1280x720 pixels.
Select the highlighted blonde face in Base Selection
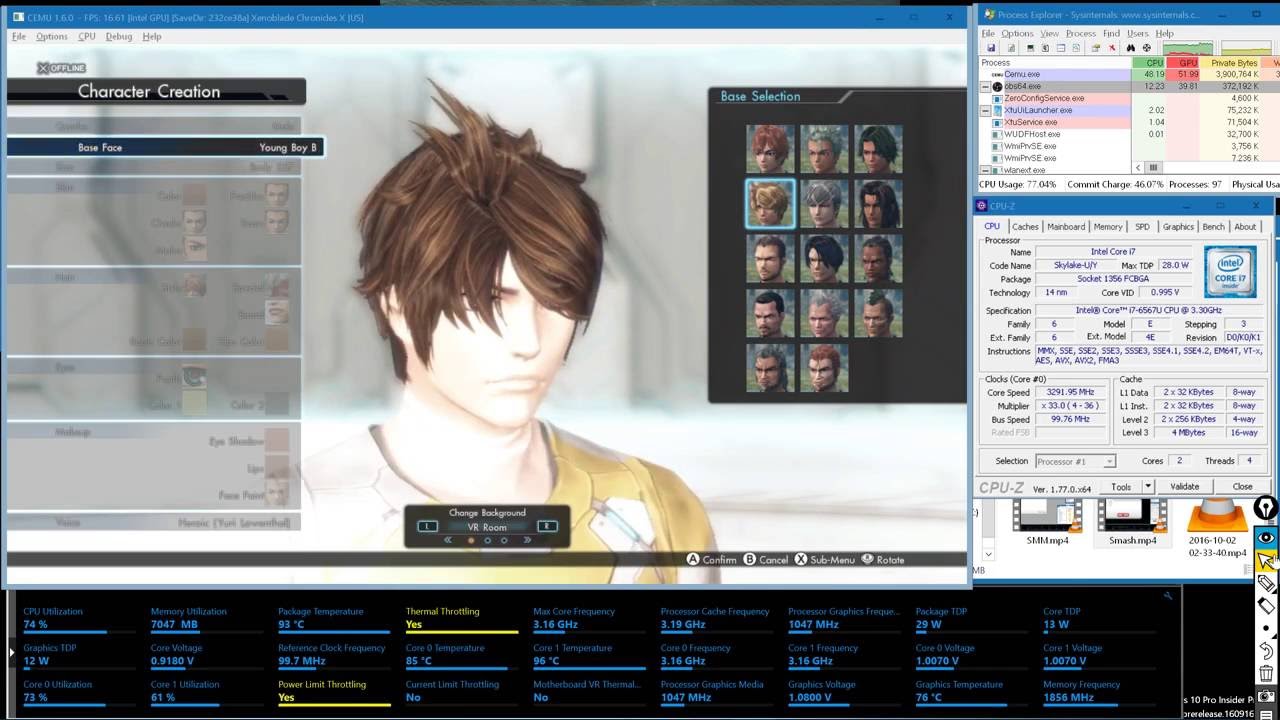tap(771, 203)
